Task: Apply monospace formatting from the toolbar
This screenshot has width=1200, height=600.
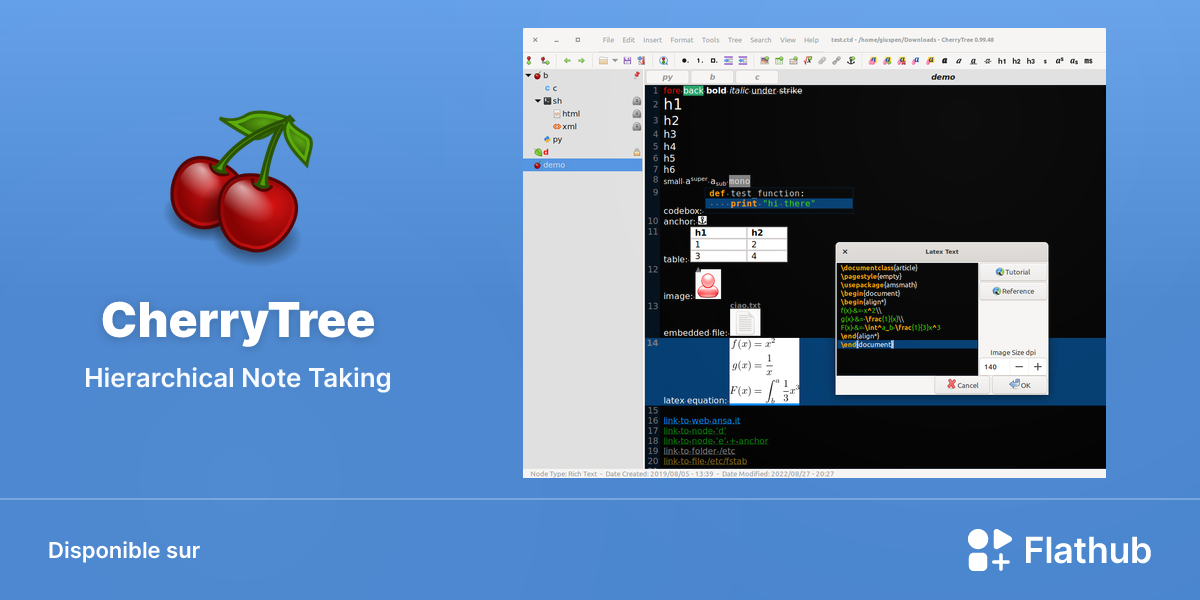Action: pyautogui.click(x=1088, y=60)
